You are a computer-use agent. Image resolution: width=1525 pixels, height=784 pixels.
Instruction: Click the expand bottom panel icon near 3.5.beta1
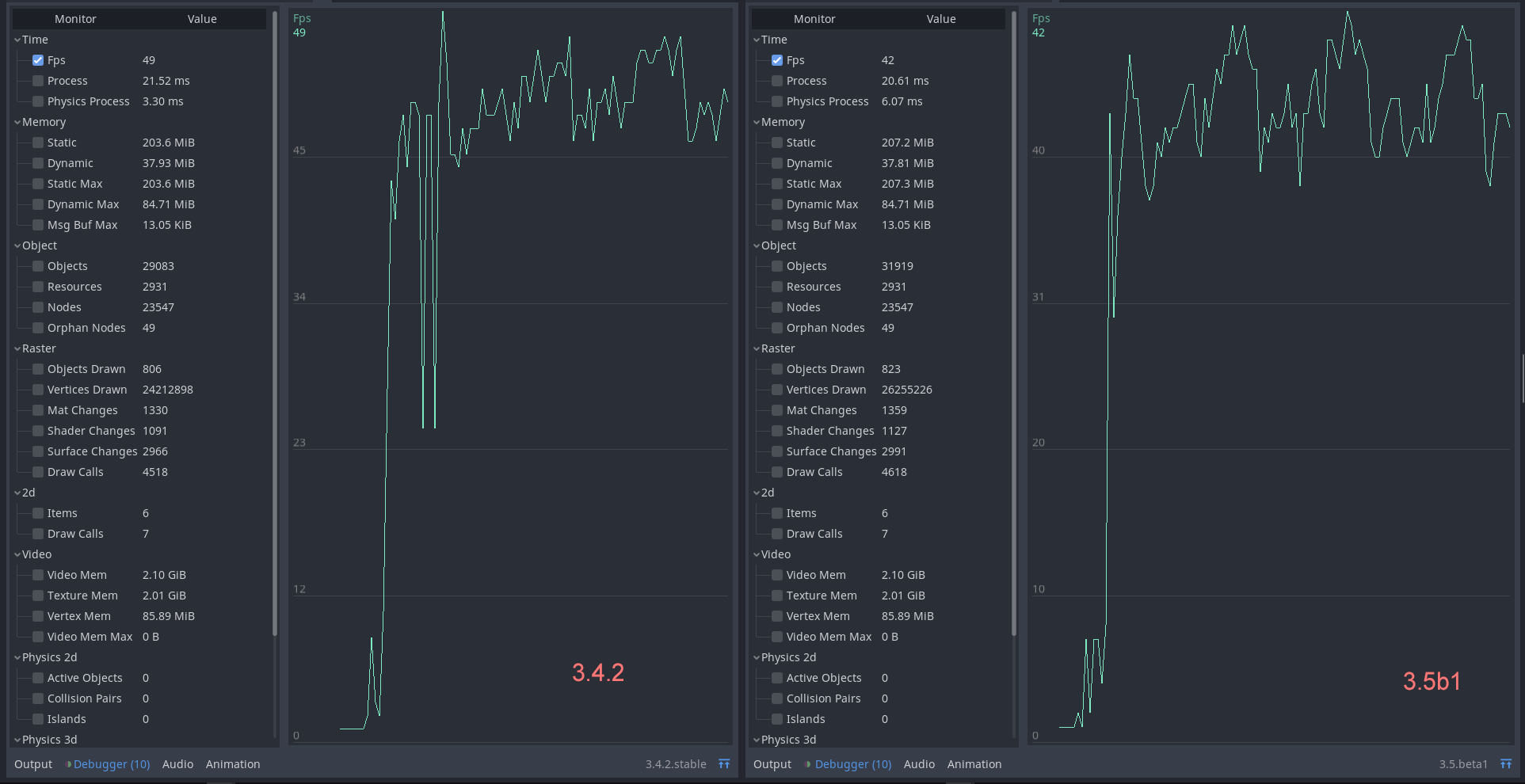point(1507,763)
